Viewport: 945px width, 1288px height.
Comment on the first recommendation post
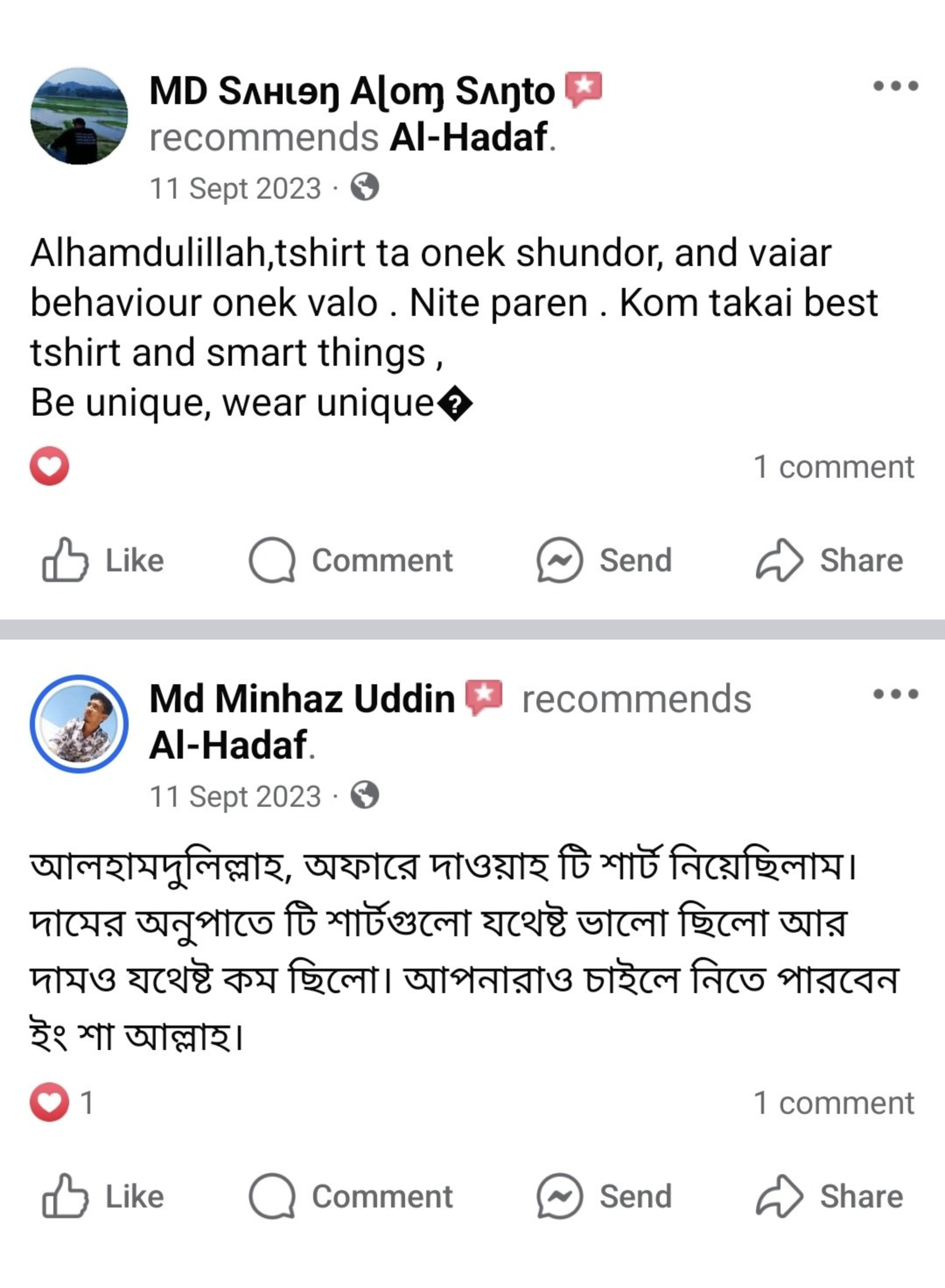351,560
